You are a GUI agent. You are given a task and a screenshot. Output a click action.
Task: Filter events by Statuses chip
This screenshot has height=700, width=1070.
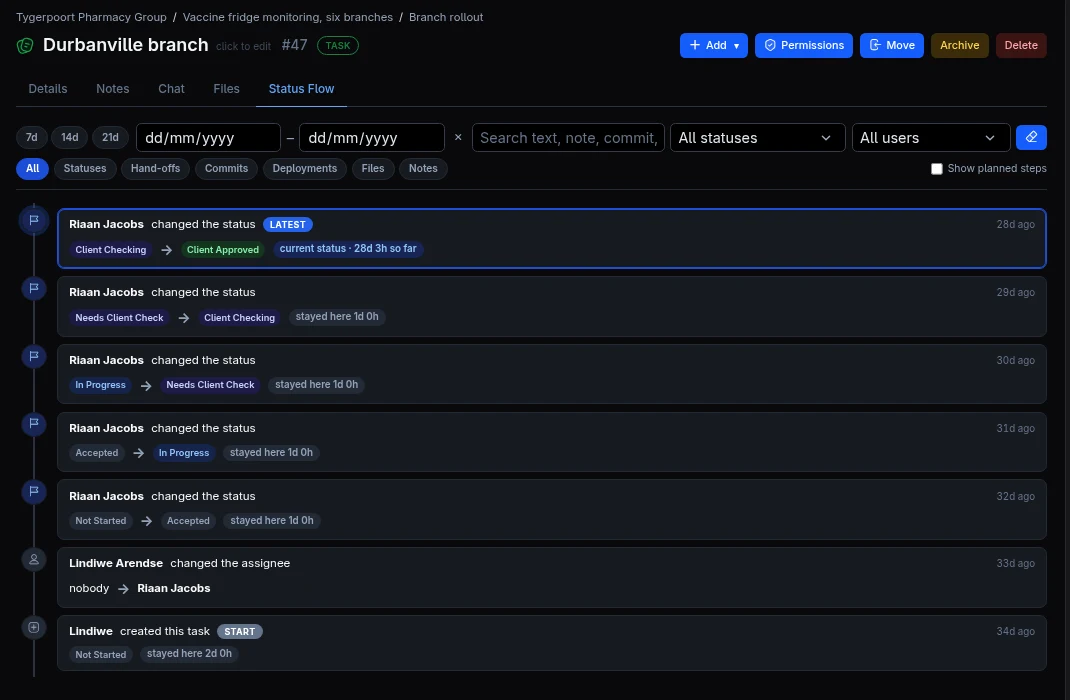(x=85, y=169)
